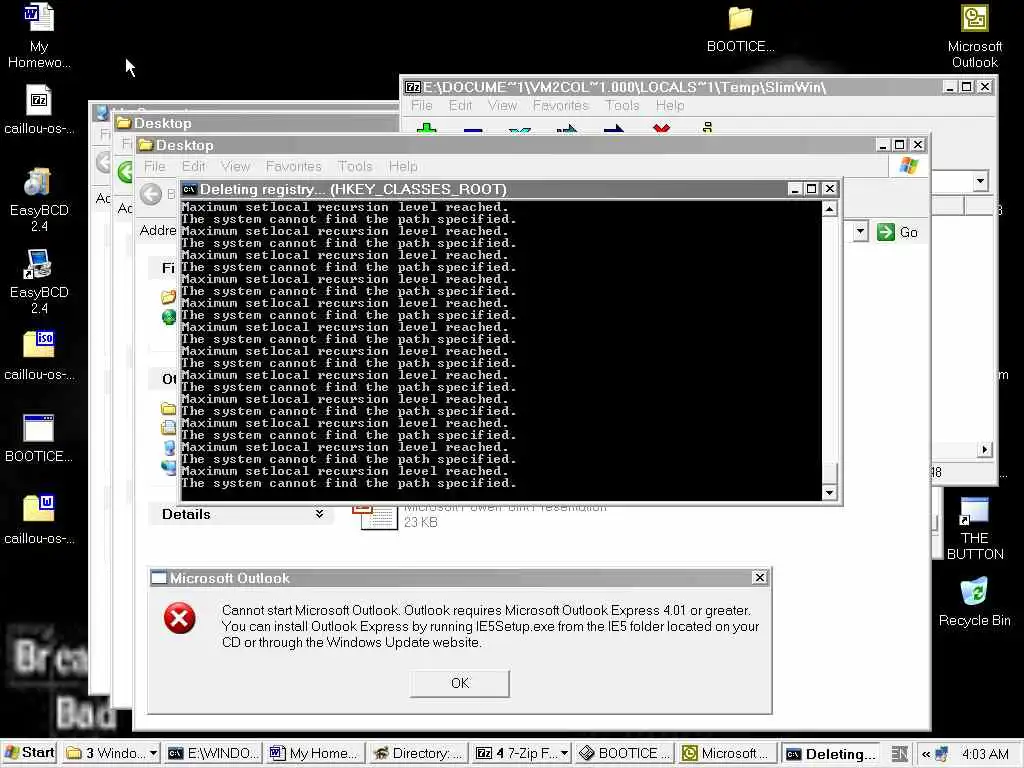This screenshot has height=768, width=1024.
Task: Open the 7-Zip window's View menu
Action: point(503,105)
